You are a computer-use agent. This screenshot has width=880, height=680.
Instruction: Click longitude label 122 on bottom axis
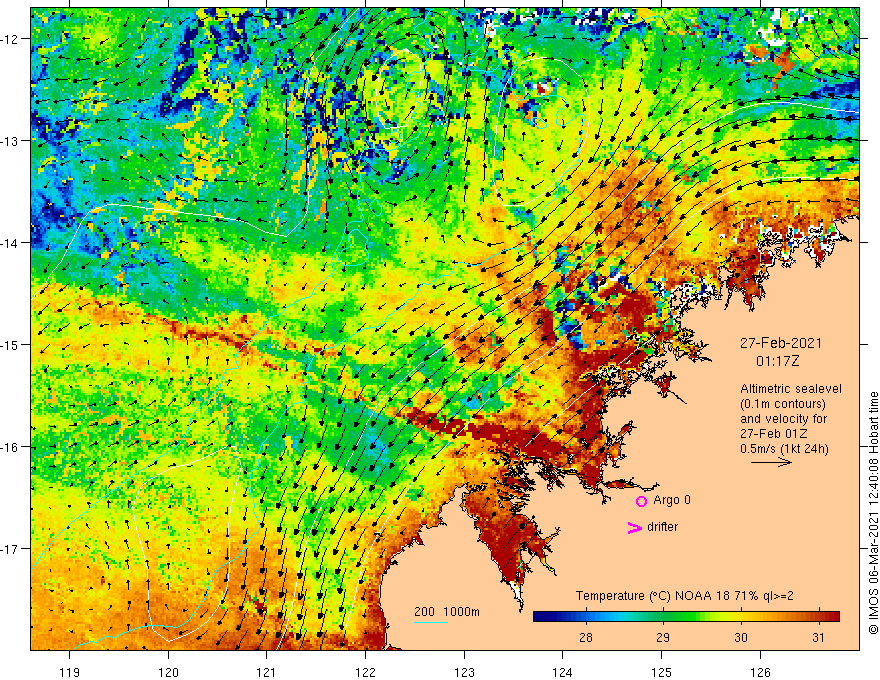[365, 672]
